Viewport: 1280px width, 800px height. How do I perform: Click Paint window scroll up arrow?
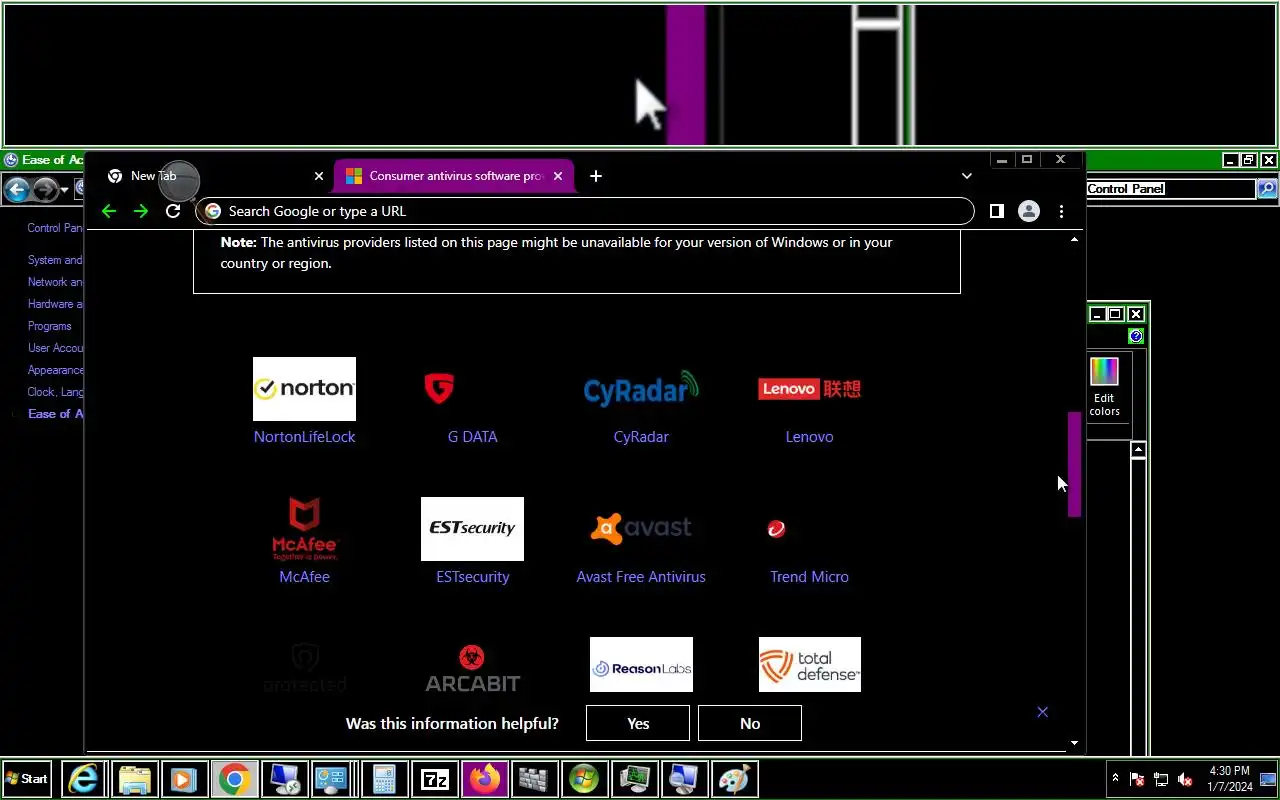coord(1138,450)
